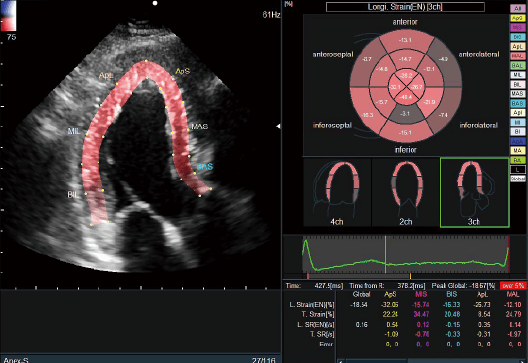Image resolution: width=528 pixels, height=363 pixels.
Task: Click Global longitudinal strain value -18.54
Action: point(359,305)
